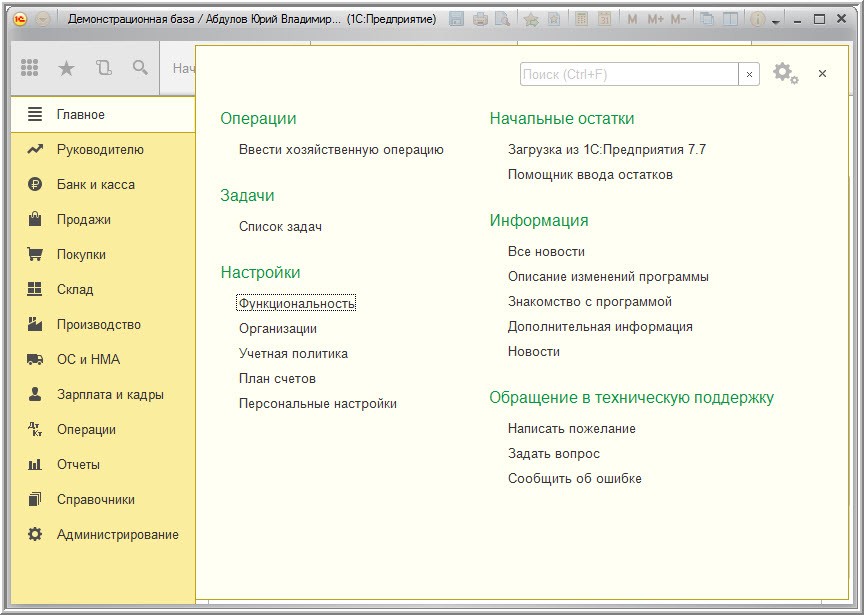864x615 pixels.
Task: Open the menu settings gear icon
Action: (784, 73)
